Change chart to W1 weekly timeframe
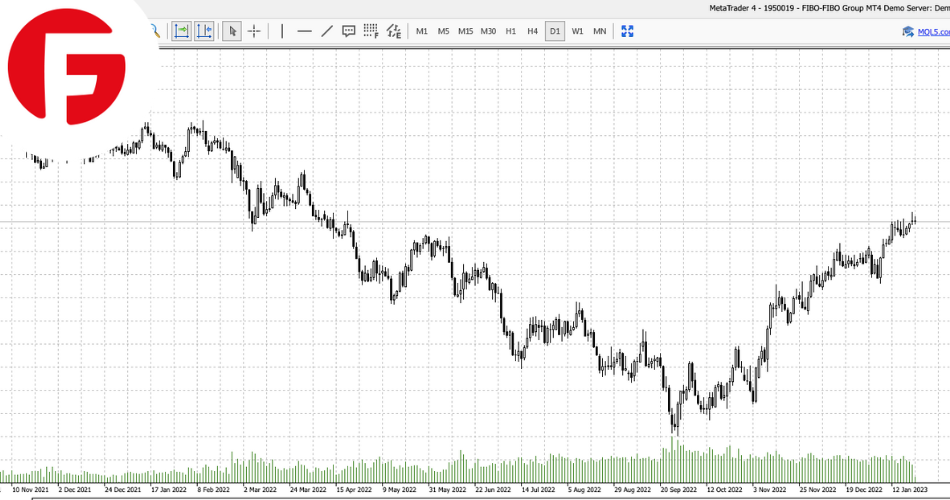The image size is (950, 500). [577, 31]
